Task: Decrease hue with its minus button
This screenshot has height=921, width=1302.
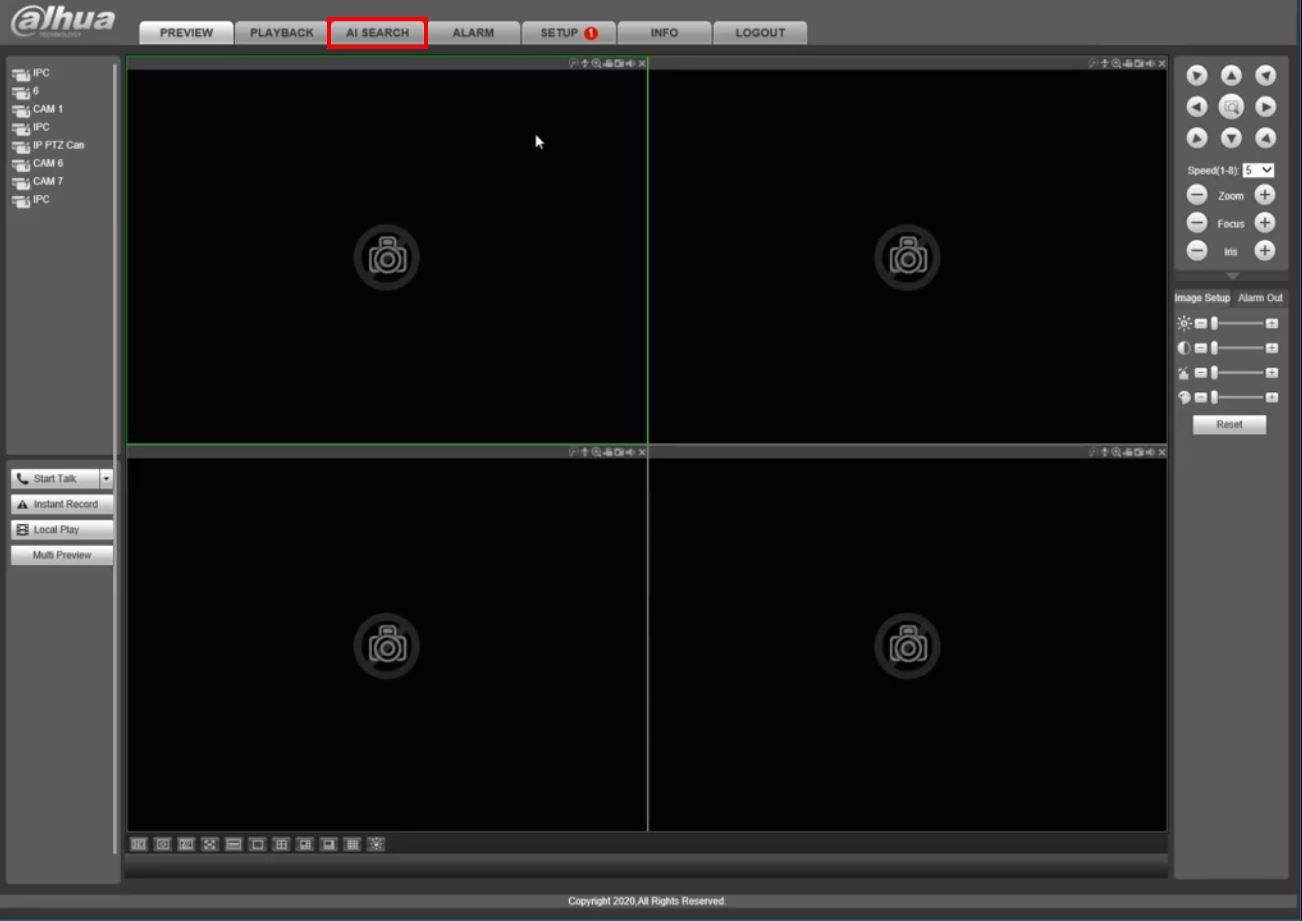Action: (1201, 397)
